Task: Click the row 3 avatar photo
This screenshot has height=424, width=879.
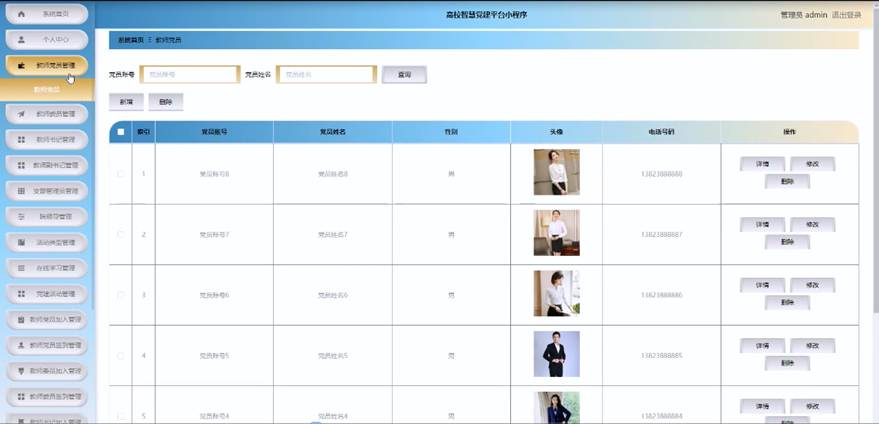Action: pos(557,293)
